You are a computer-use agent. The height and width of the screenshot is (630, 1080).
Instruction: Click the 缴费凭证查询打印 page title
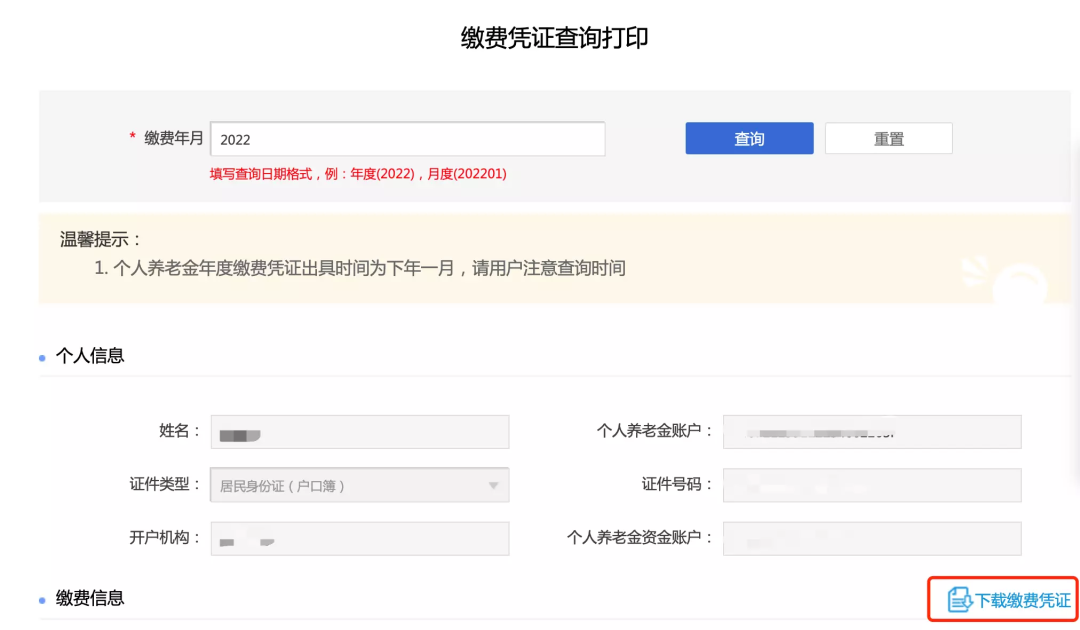(554, 38)
